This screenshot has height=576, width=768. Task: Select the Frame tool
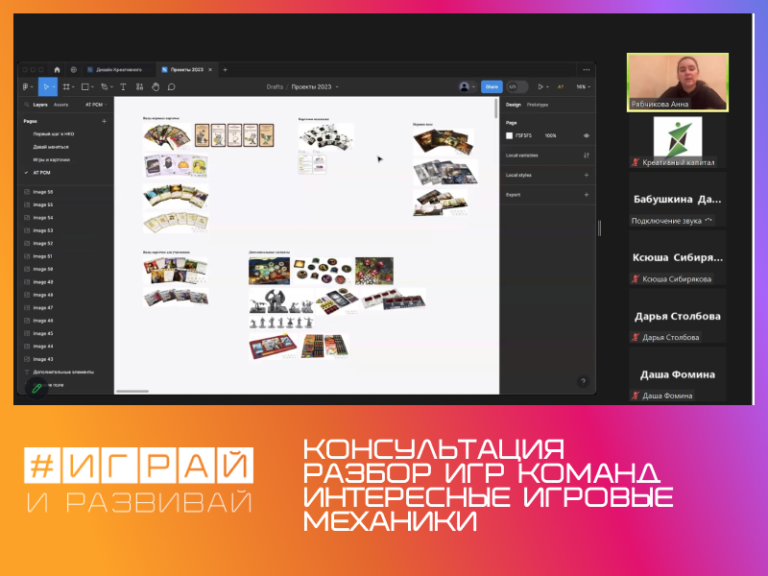pos(66,87)
